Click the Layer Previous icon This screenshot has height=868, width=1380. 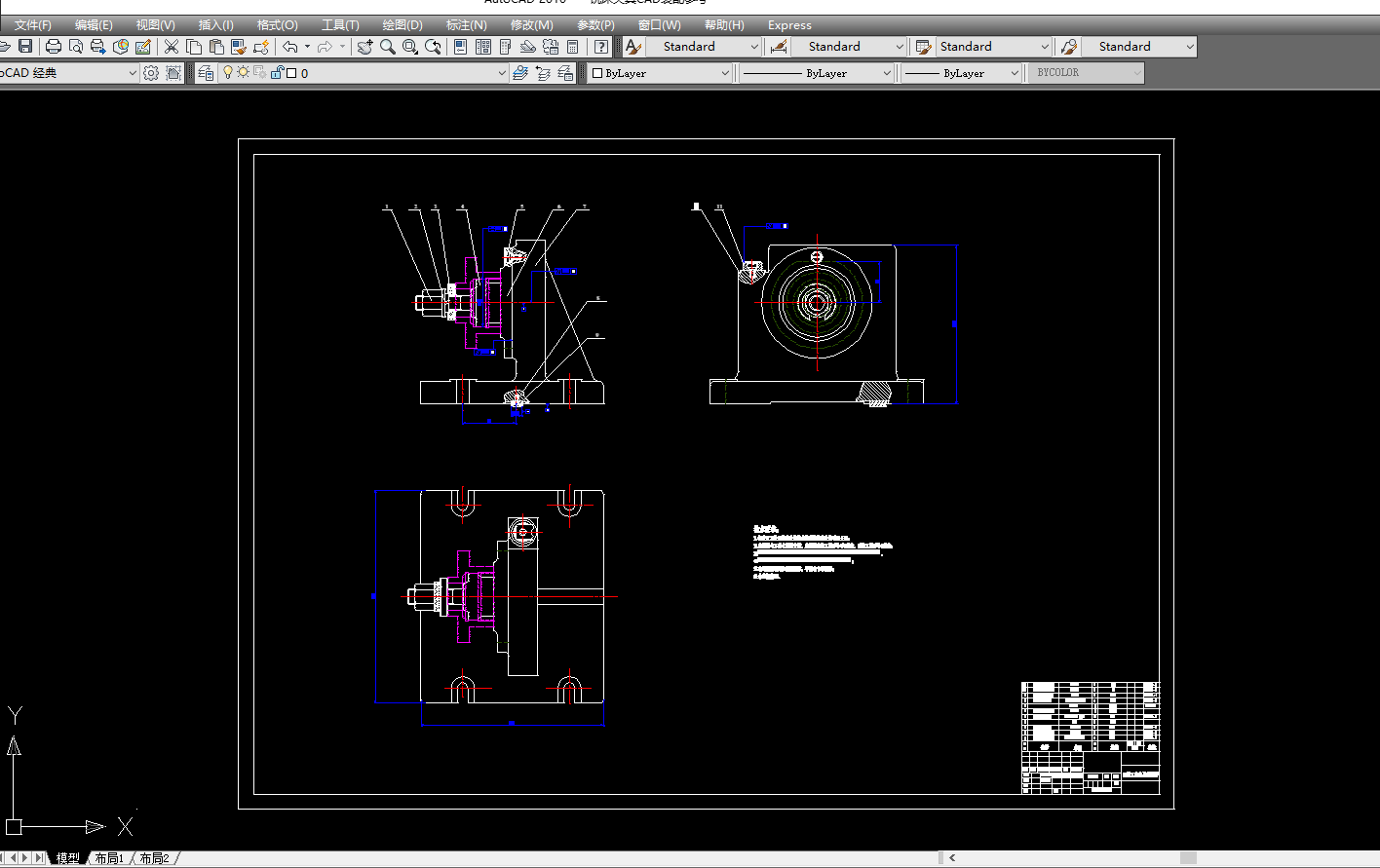(543, 73)
